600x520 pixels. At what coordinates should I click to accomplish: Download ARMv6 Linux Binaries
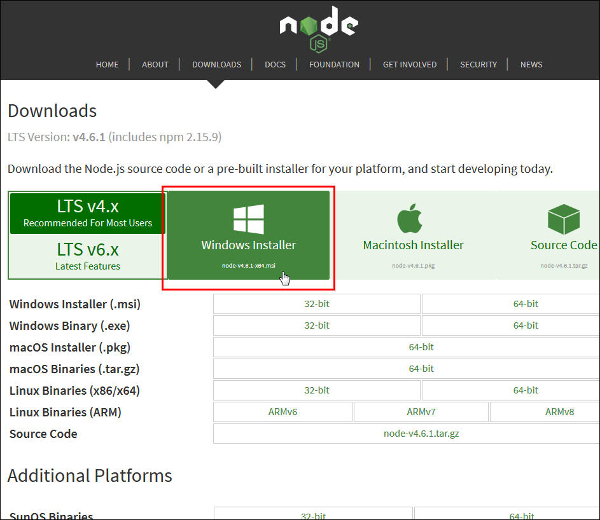click(x=283, y=412)
